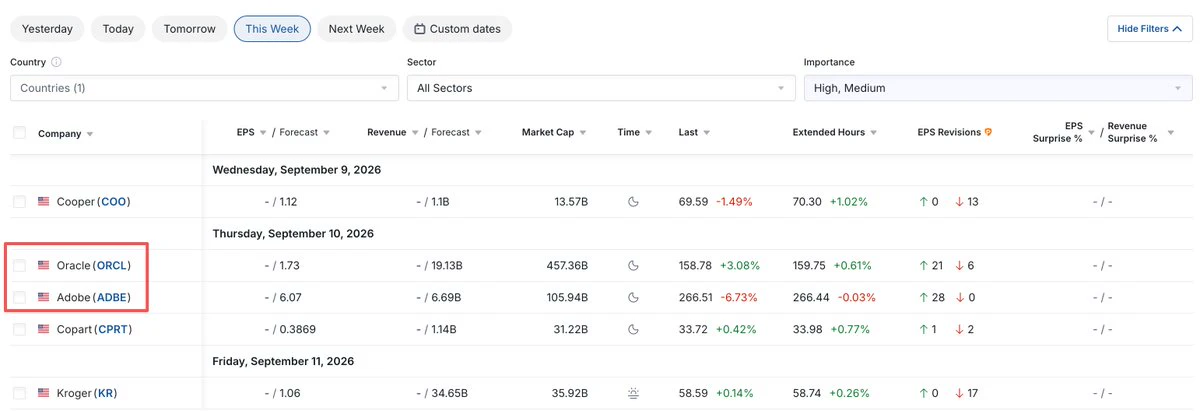
Task: Sort by Company column arrow
Action: [x=90, y=134]
